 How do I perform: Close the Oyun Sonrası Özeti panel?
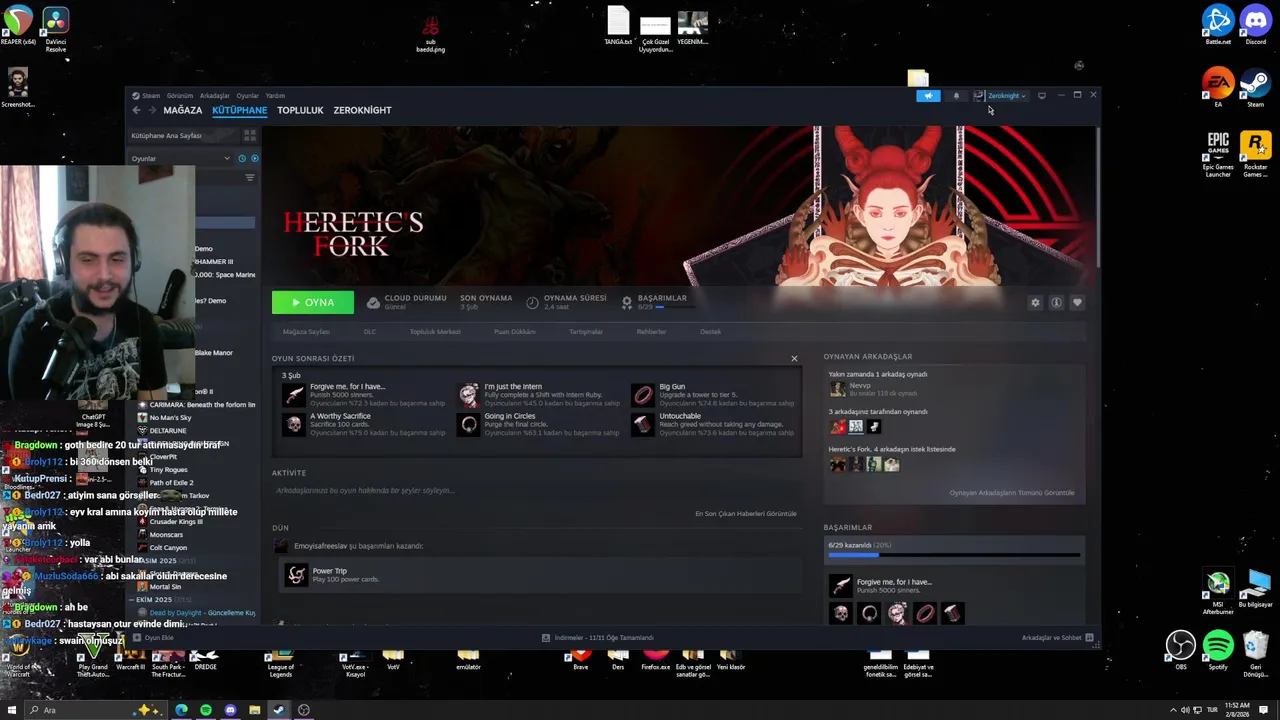click(794, 358)
